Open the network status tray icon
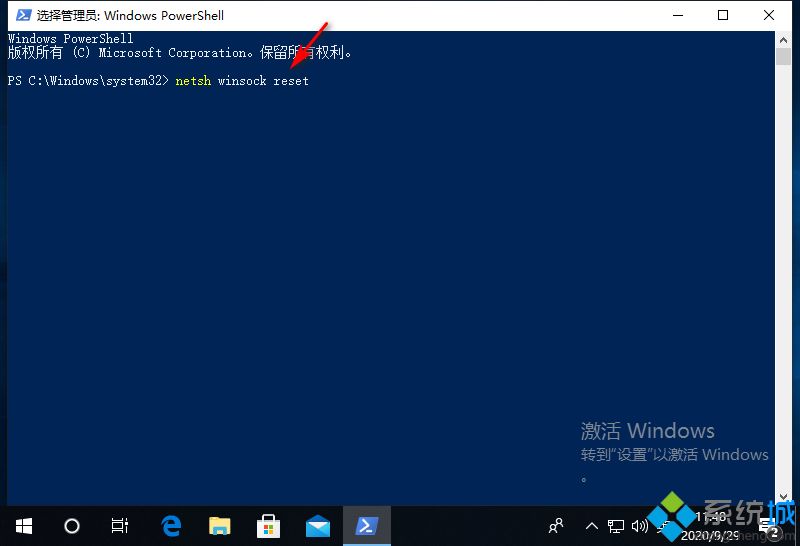 coord(616,526)
